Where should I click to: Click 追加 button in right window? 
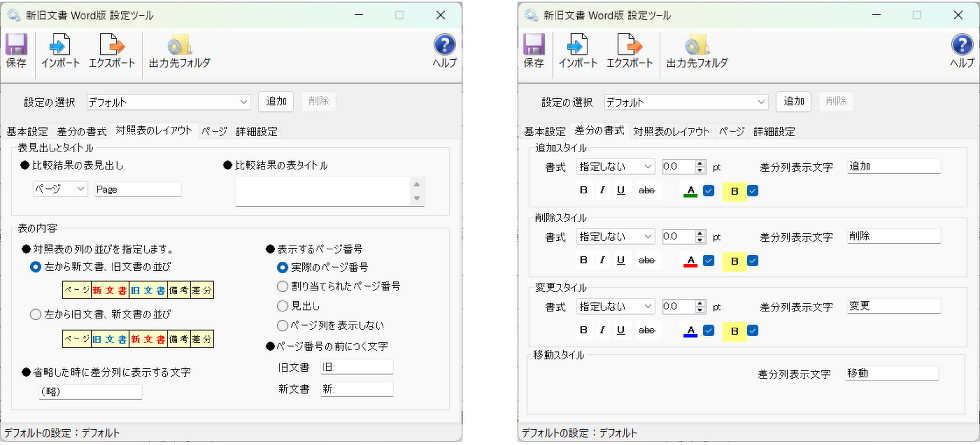click(794, 101)
